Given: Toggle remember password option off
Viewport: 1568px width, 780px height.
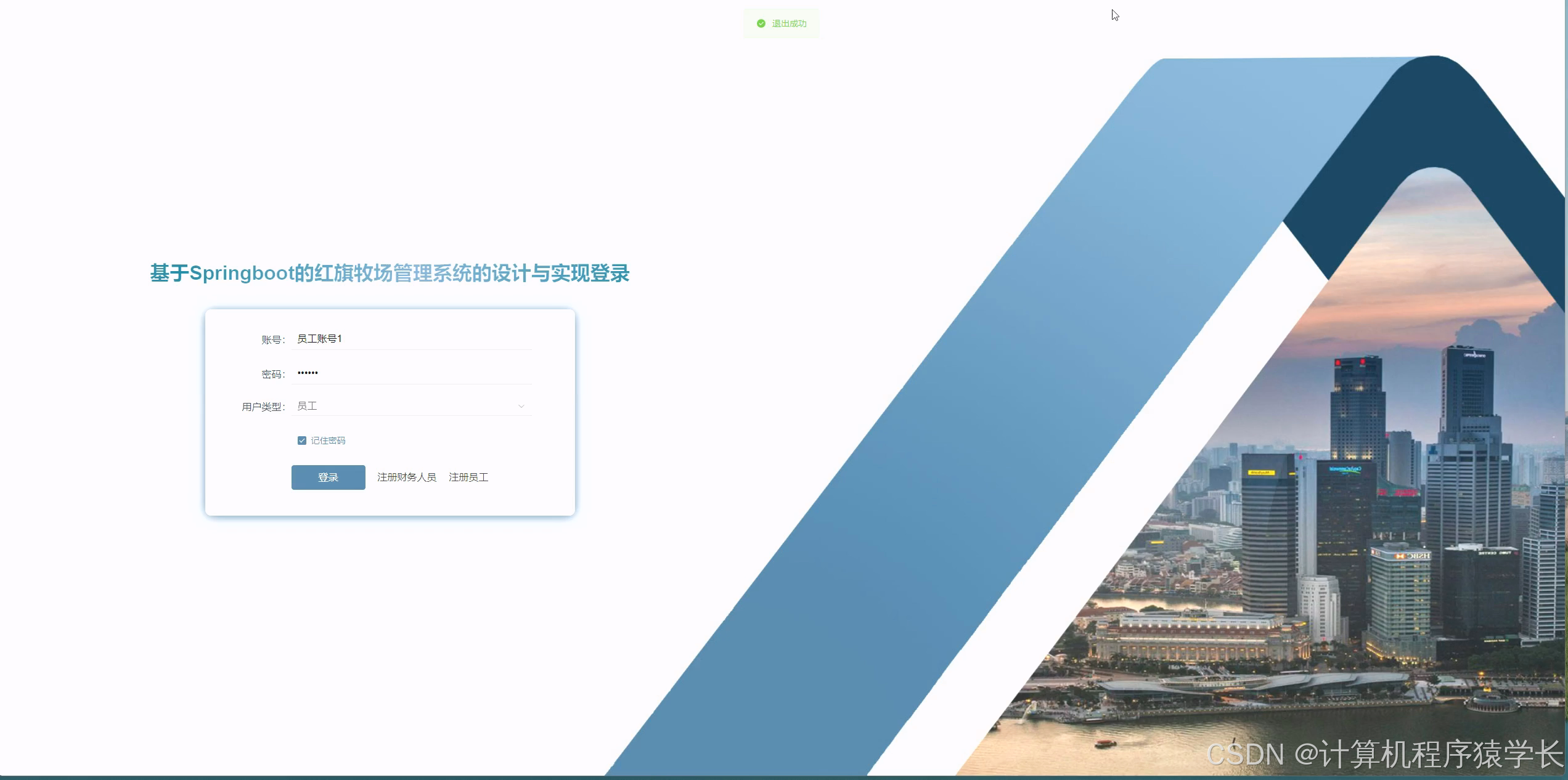Looking at the screenshot, I should (x=302, y=440).
